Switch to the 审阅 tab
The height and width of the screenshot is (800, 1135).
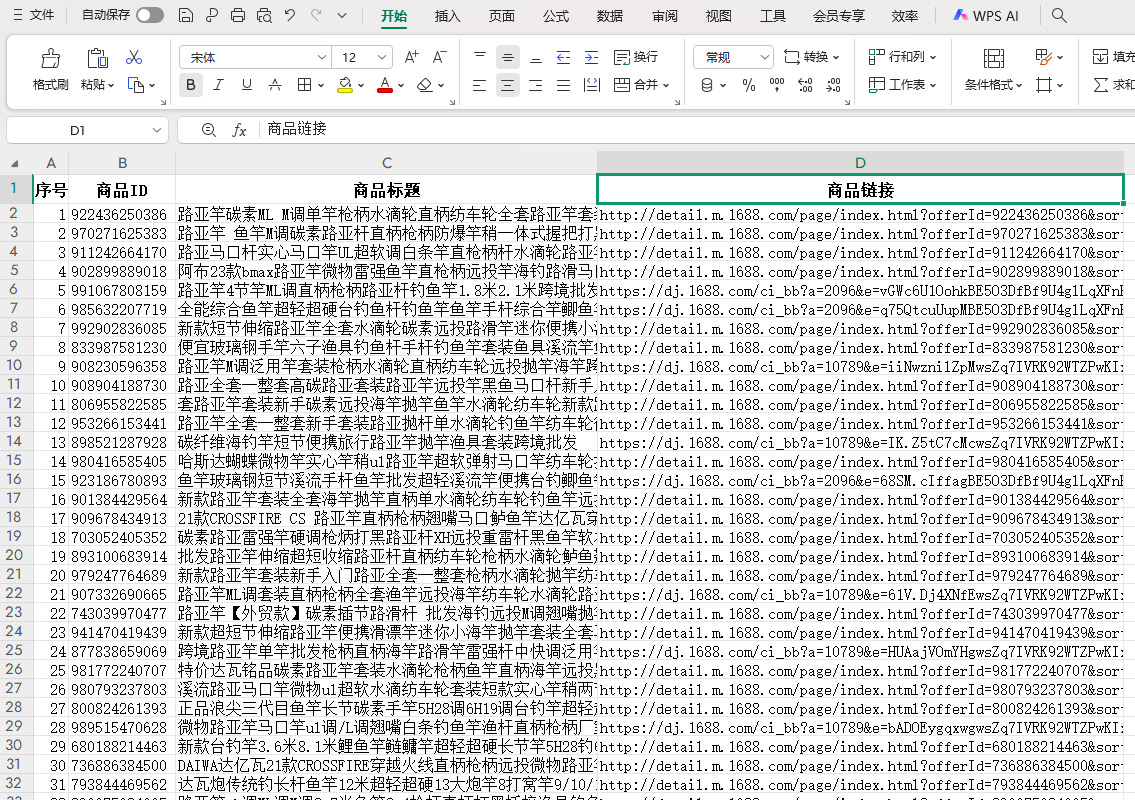664,16
